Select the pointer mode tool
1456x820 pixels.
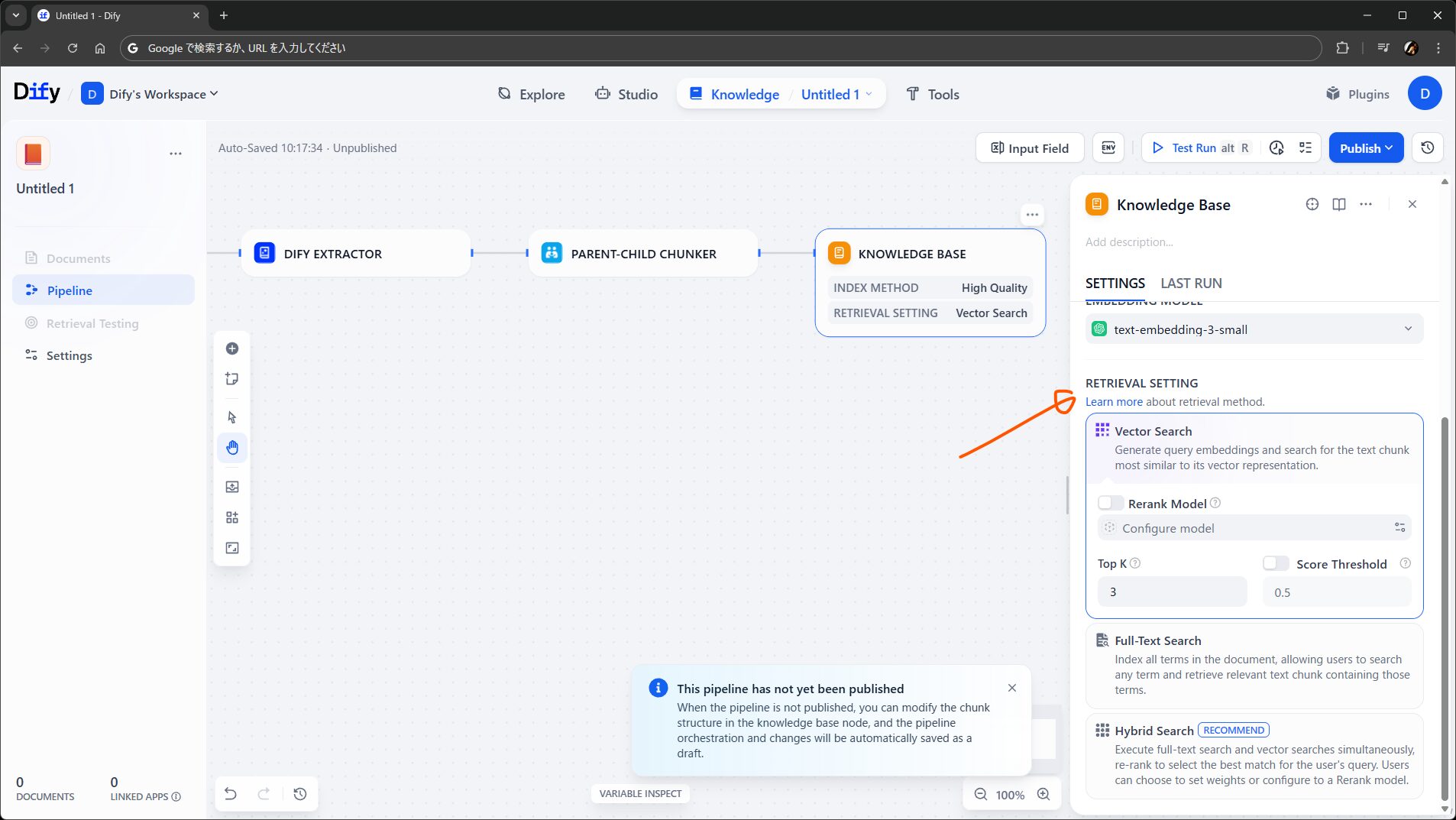tap(232, 417)
